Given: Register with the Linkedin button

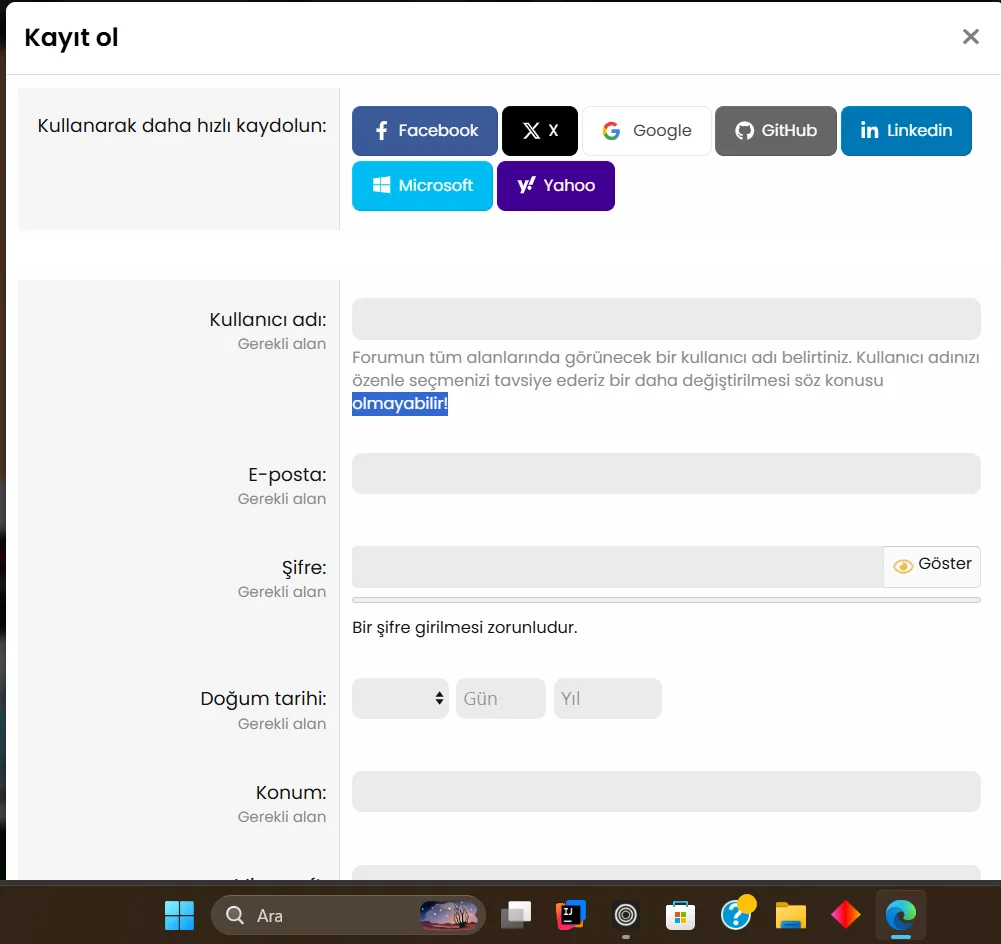Looking at the screenshot, I should coord(907,131).
